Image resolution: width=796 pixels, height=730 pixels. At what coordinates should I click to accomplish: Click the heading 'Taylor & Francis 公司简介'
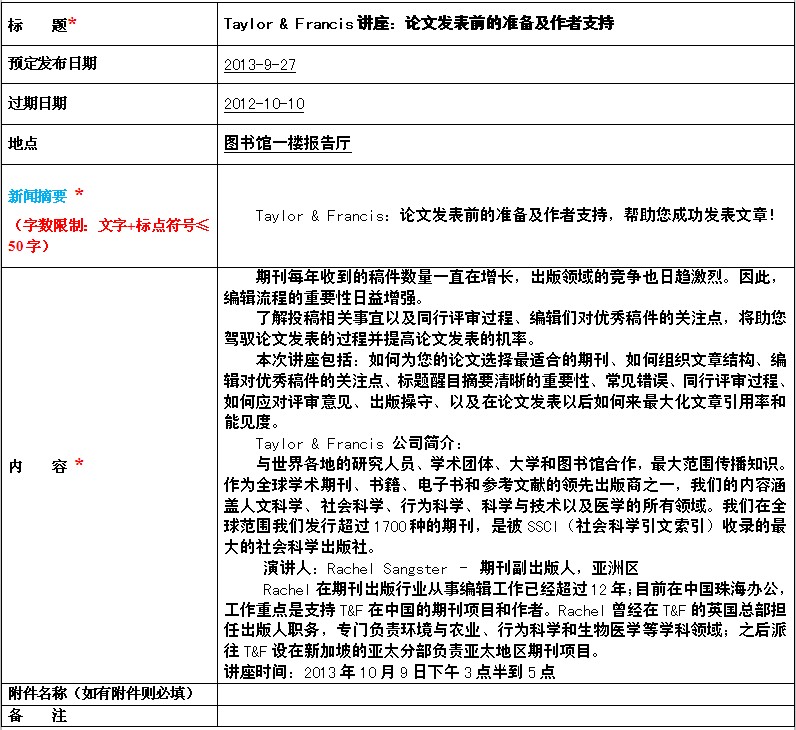(x=359, y=443)
